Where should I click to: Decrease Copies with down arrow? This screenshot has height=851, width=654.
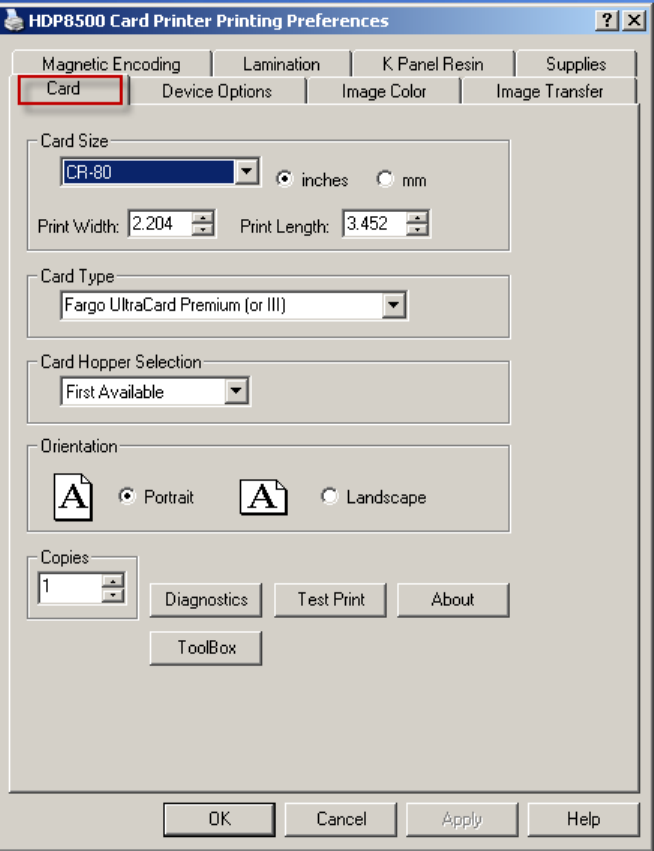[x=113, y=594]
